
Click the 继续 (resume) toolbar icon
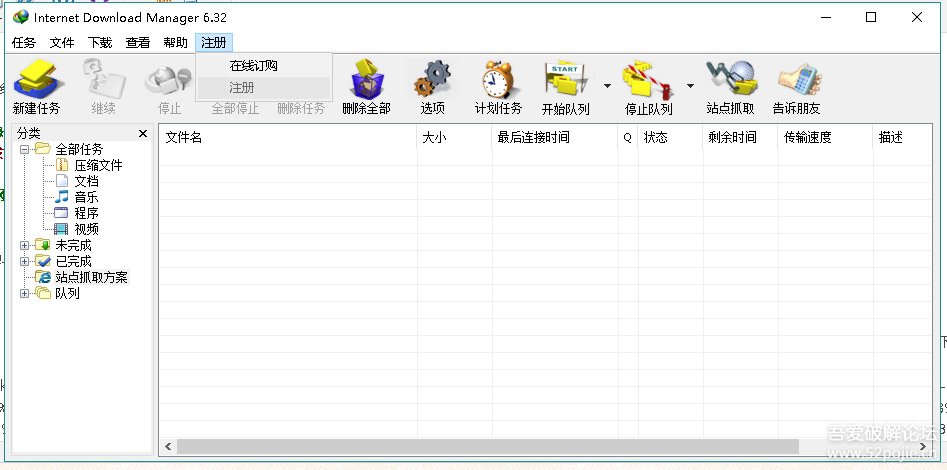pos(103,80)
